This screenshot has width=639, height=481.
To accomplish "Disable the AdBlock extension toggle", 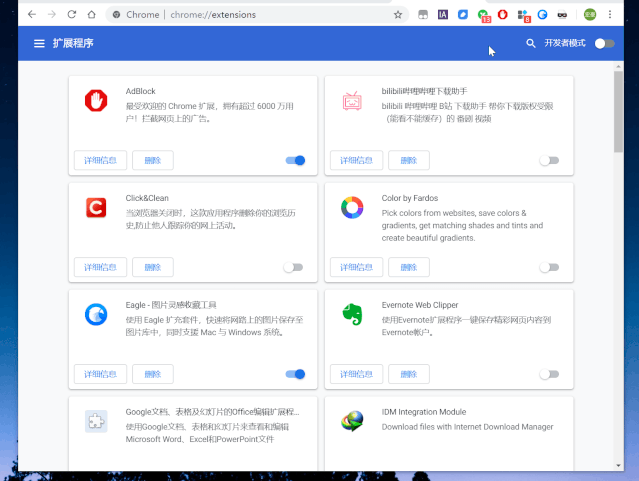I will coord(295,160).
